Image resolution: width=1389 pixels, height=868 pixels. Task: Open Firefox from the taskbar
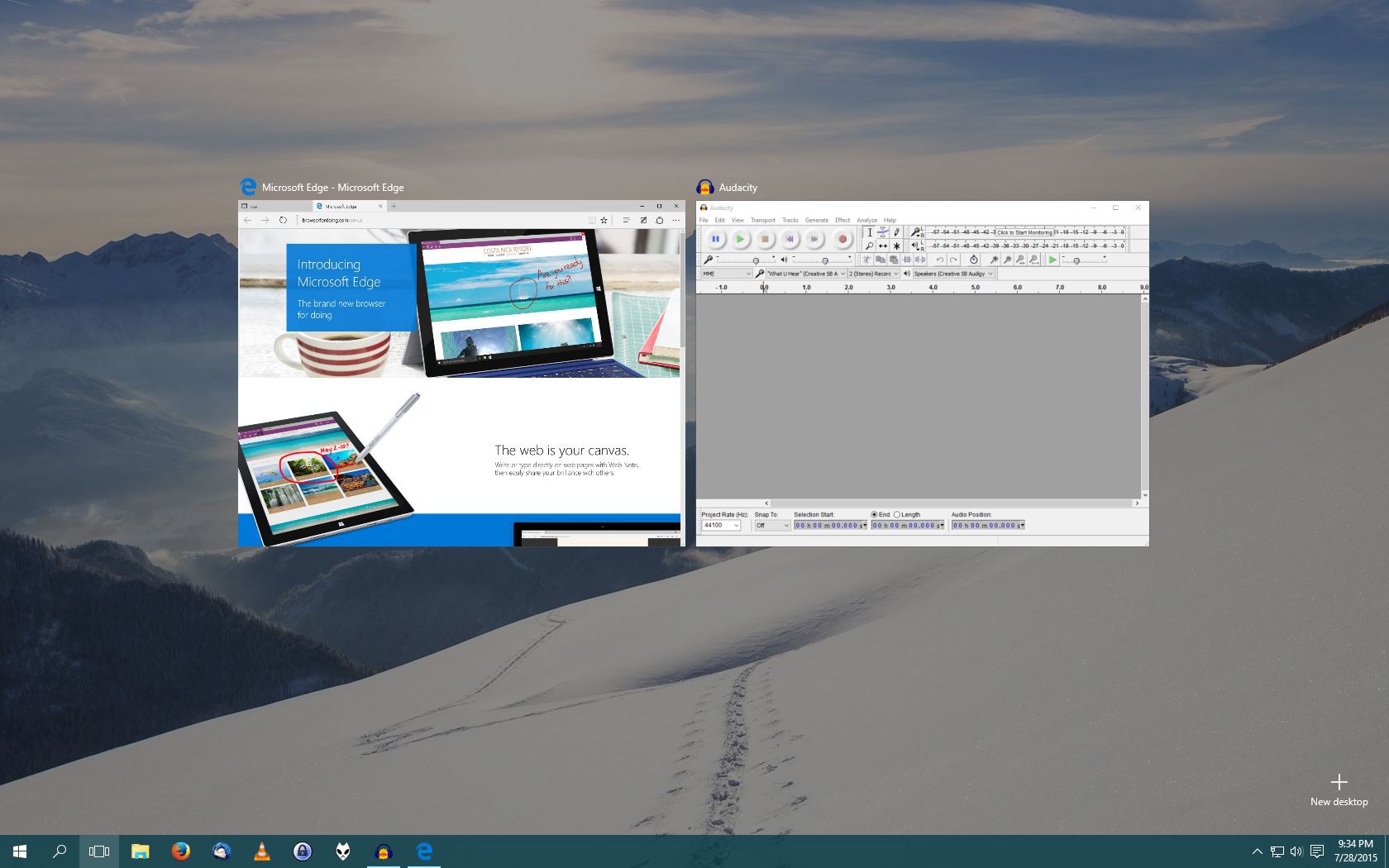tap(180, 851)
